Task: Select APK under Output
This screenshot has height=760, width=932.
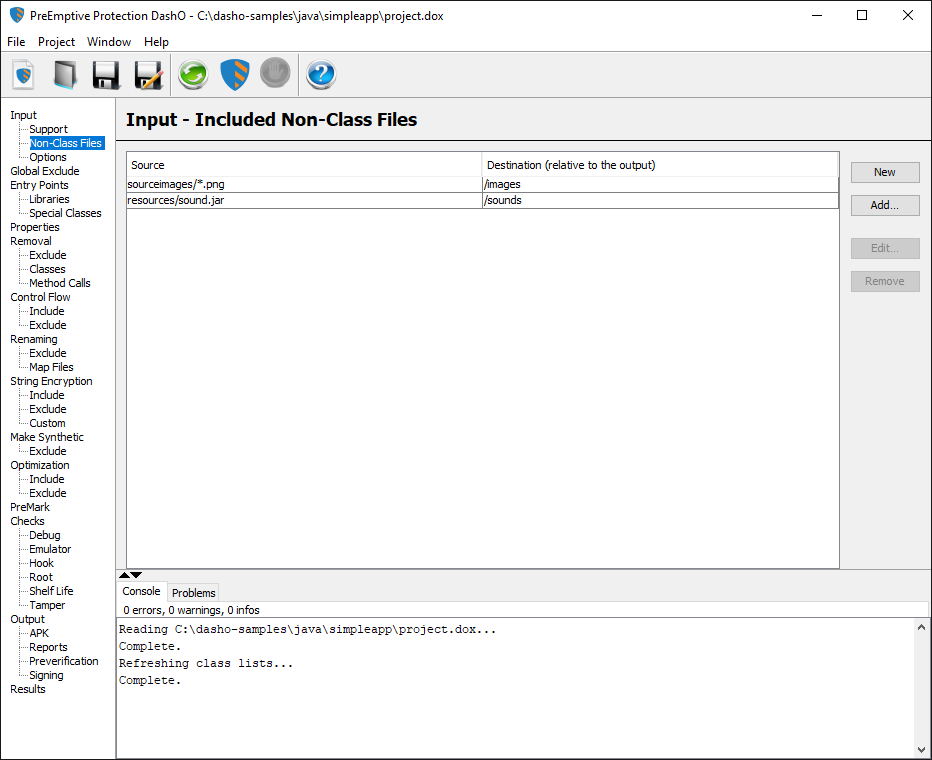Action: tap(39, 633)
